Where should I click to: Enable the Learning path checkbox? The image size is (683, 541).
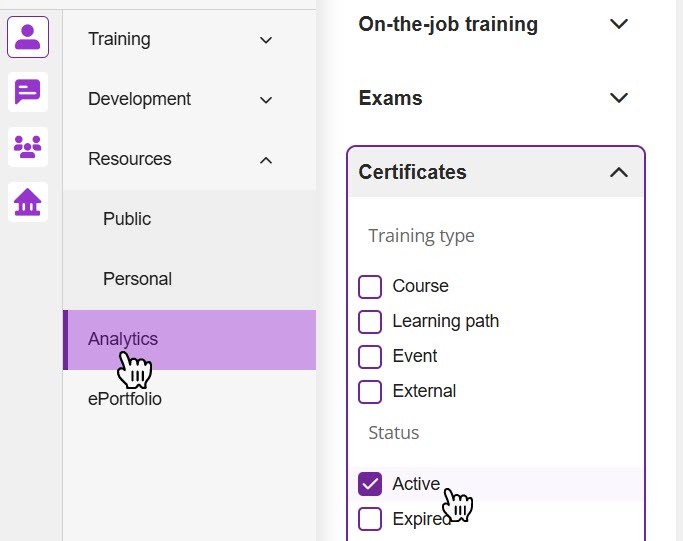tap(370, 322)
